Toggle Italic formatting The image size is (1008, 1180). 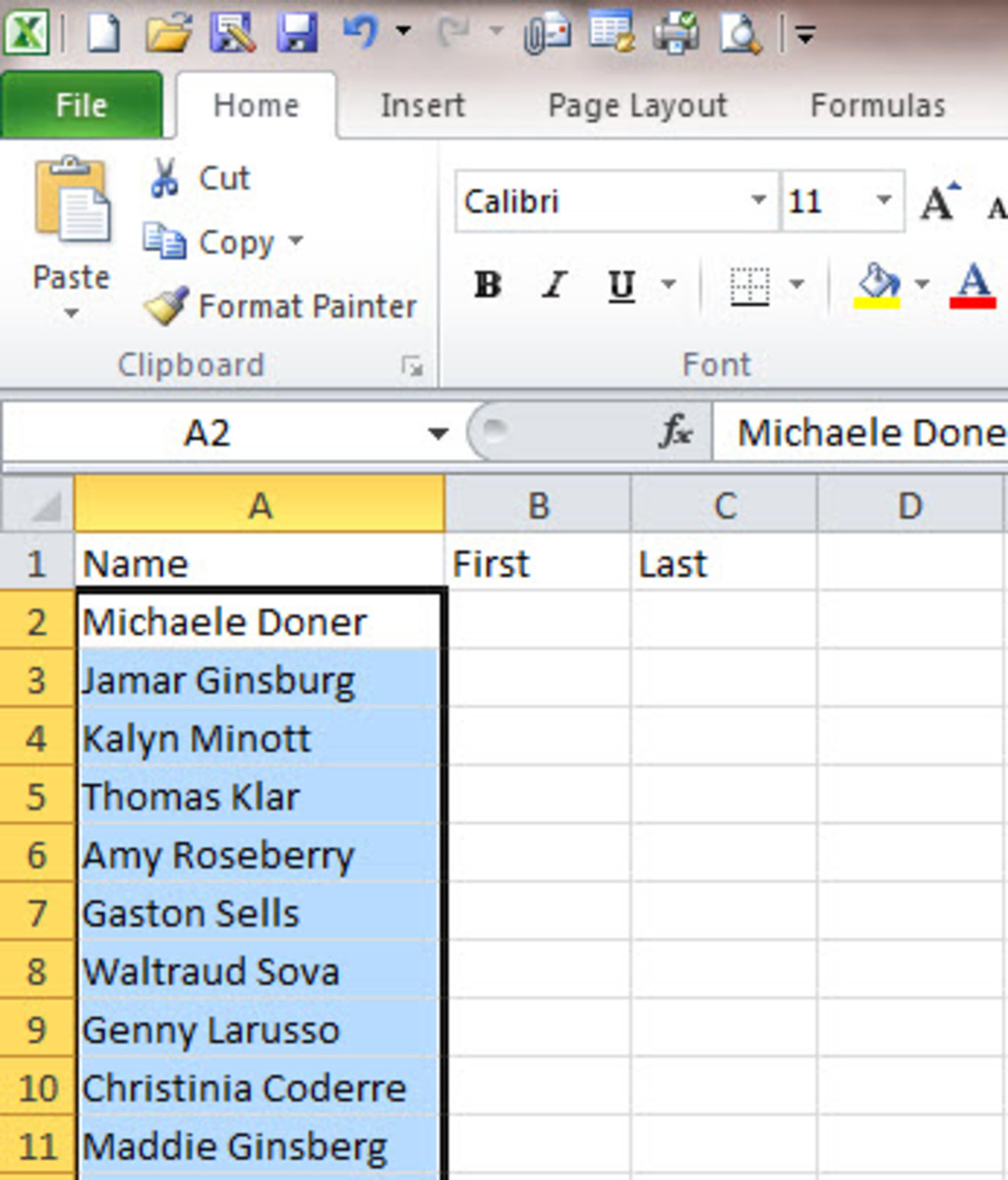point(554,285)
